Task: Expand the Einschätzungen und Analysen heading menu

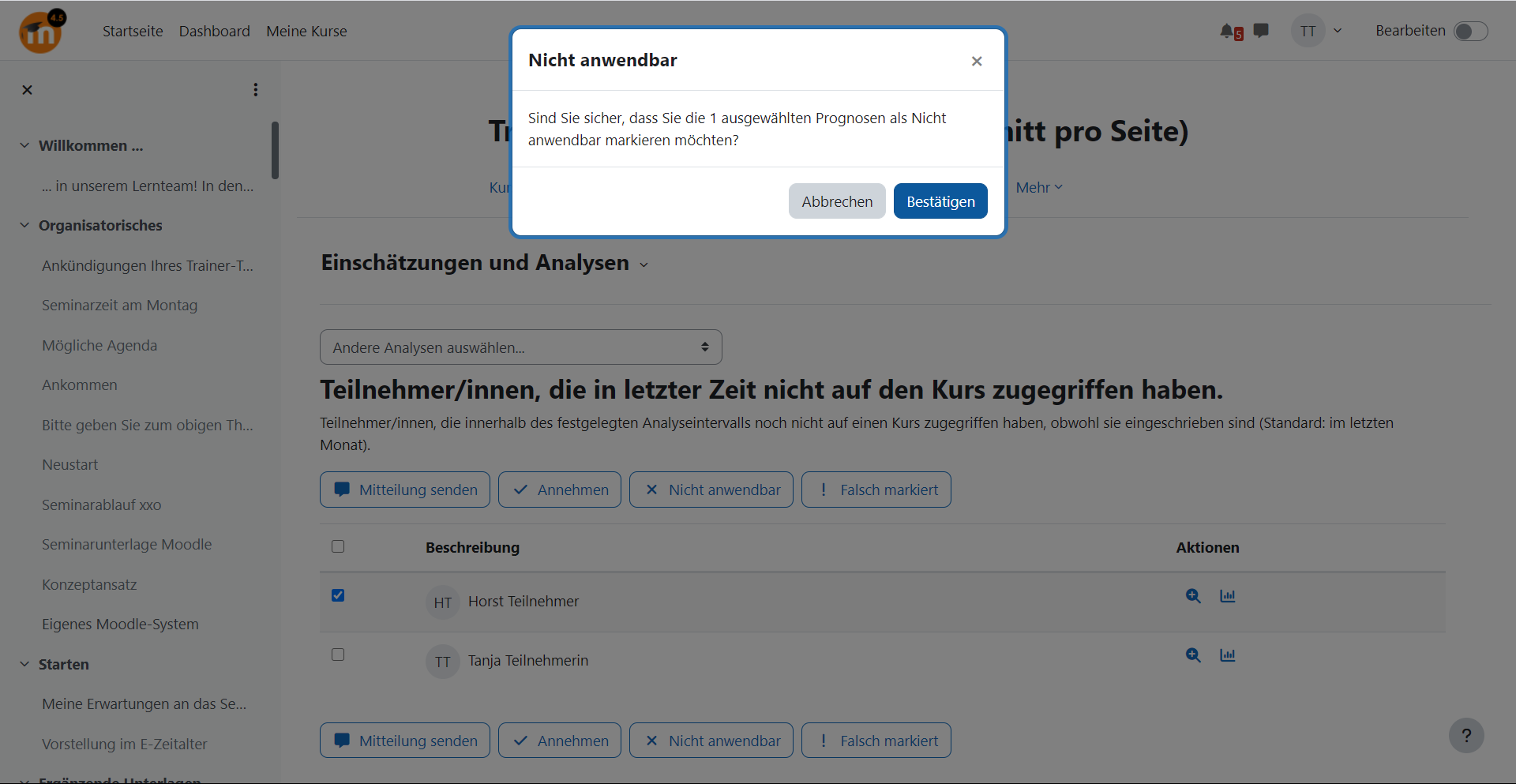Action: tap(644, 264)
